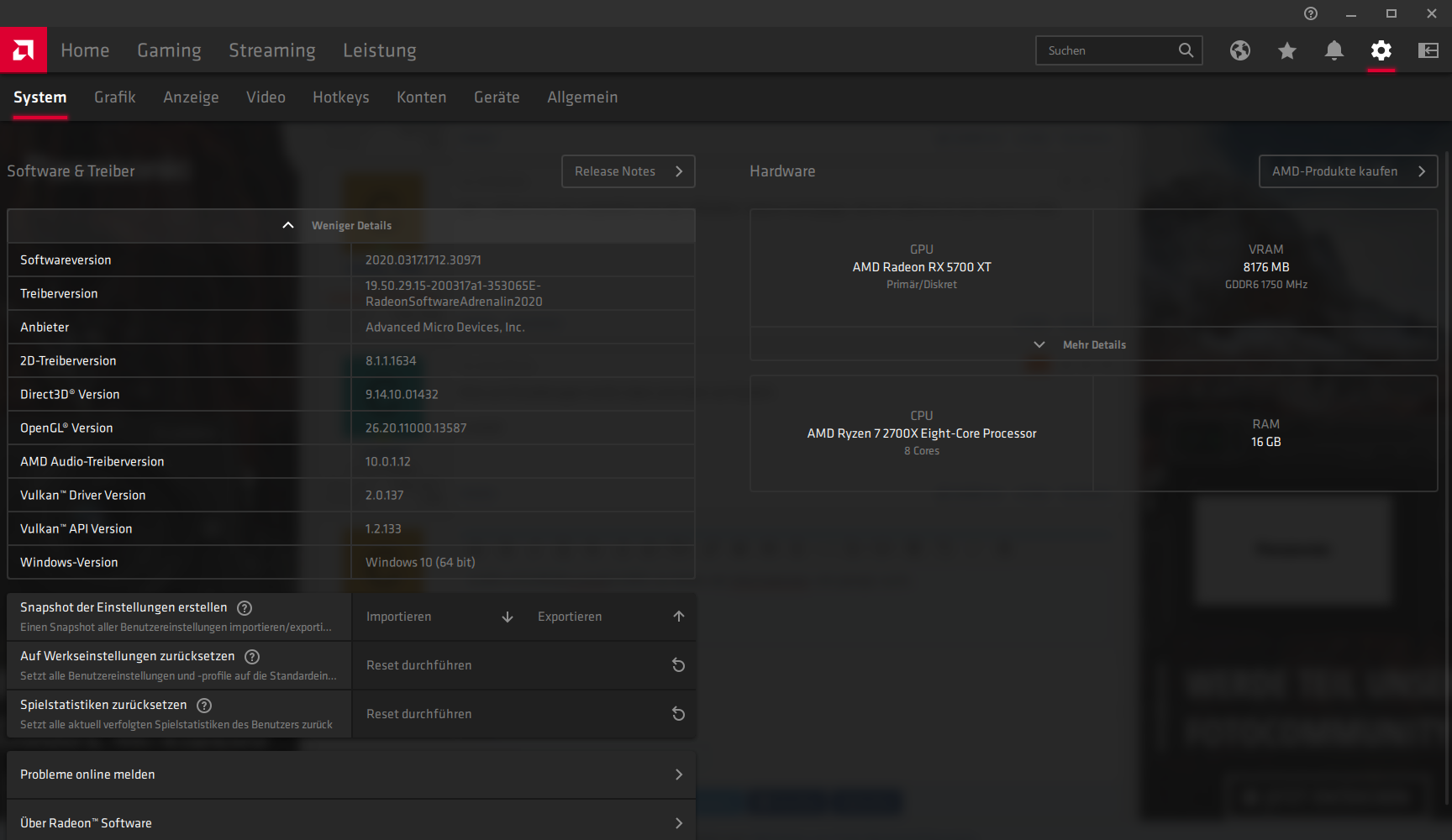Click Reset durchführen for Werkseinstellungen
This screenshot has width=1452, height=840.
(x=524, y=665)
